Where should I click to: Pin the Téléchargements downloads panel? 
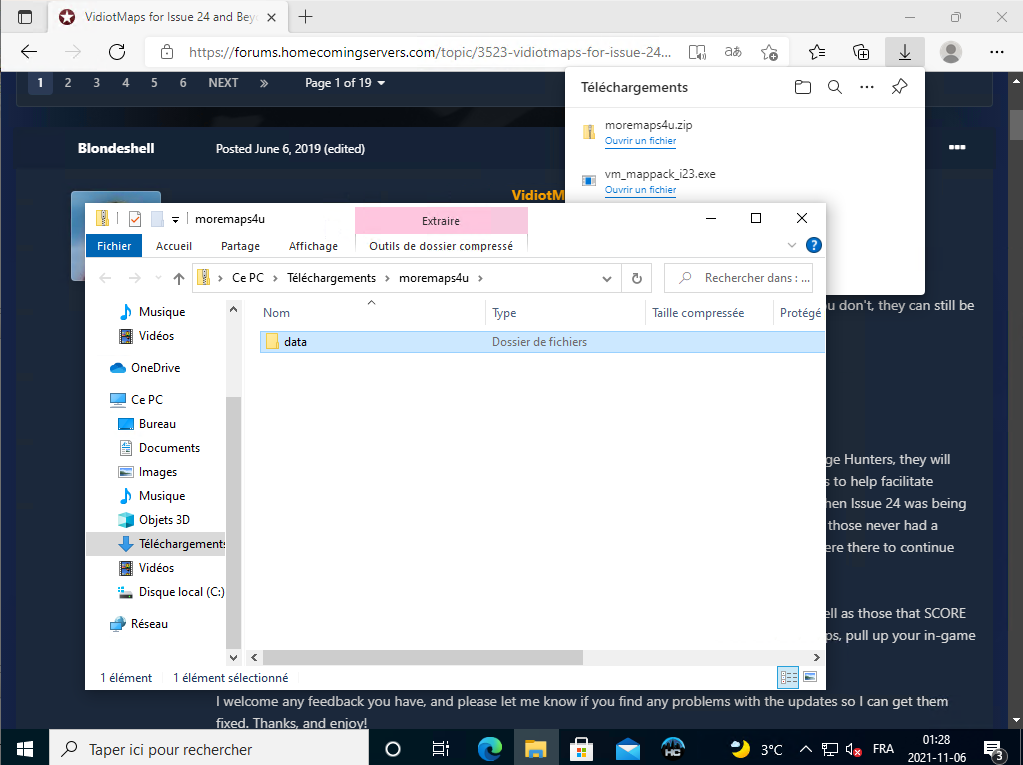899,87
